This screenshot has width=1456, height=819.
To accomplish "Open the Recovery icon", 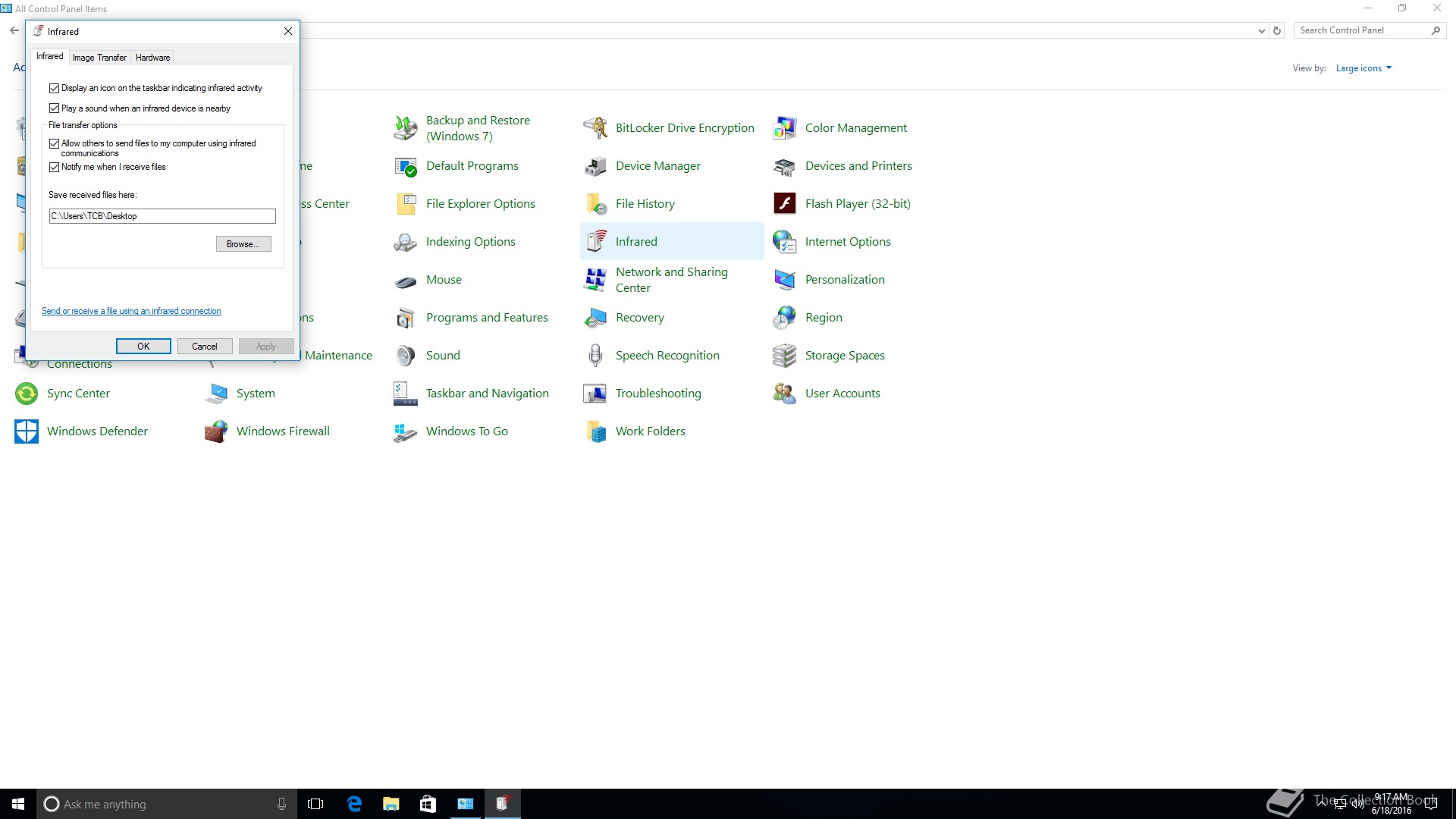I will (x=595, y=318).
